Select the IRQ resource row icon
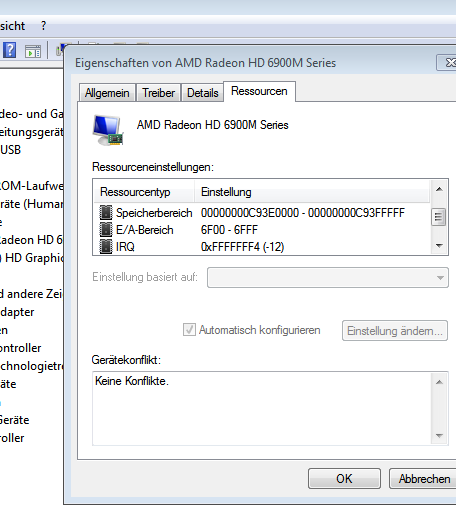456x509 pixels. coord(106,247)
